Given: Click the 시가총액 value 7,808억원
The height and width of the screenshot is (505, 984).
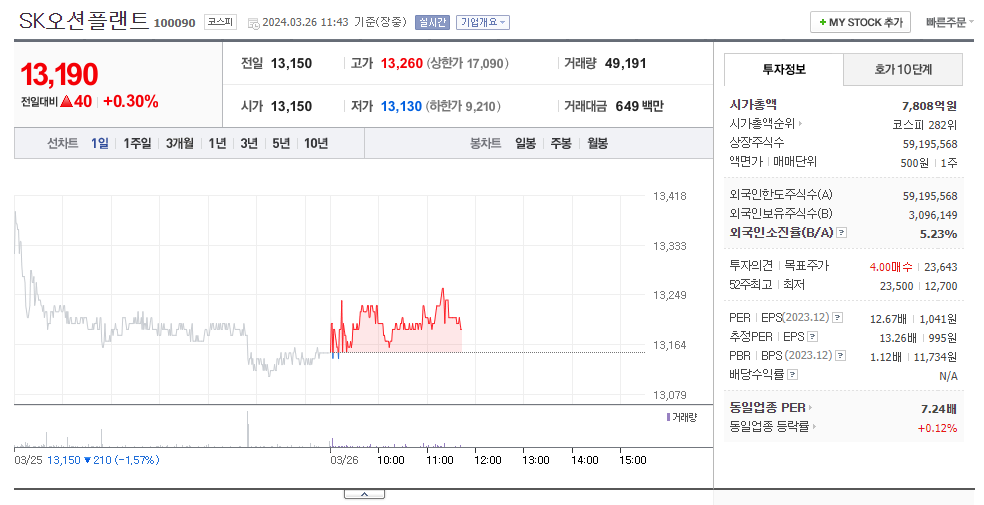Looking at the screenshot, I should pyautogui.click(x=929, y=106).
